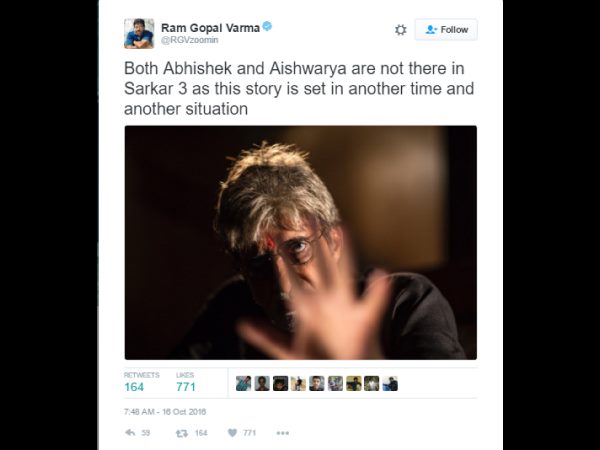The image size is (600, 450).
Task: Open the fifth liker avatar thumbnail
Action: click(317, 383)
